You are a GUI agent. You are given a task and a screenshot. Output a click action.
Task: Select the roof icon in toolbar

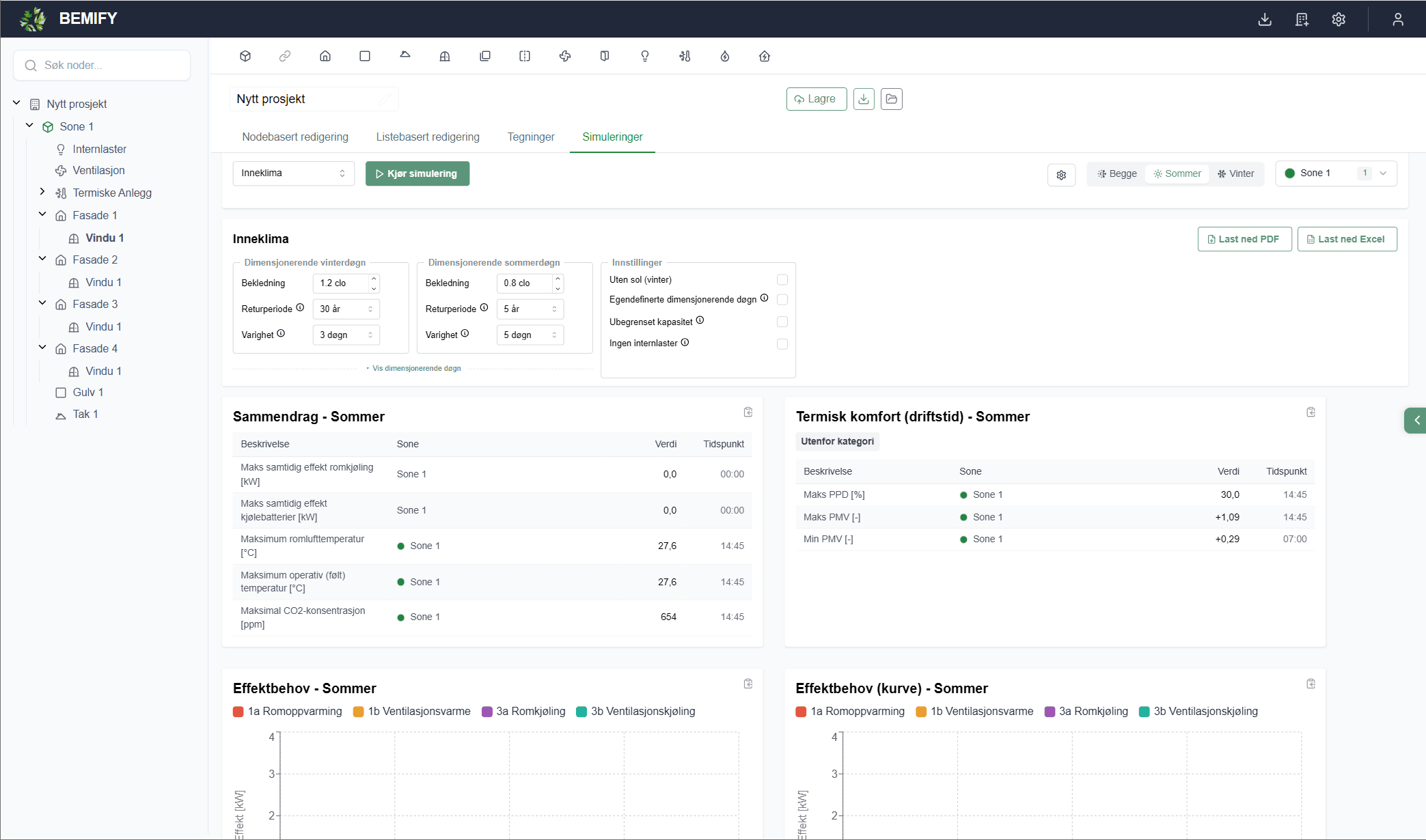[x=405, y=56]
